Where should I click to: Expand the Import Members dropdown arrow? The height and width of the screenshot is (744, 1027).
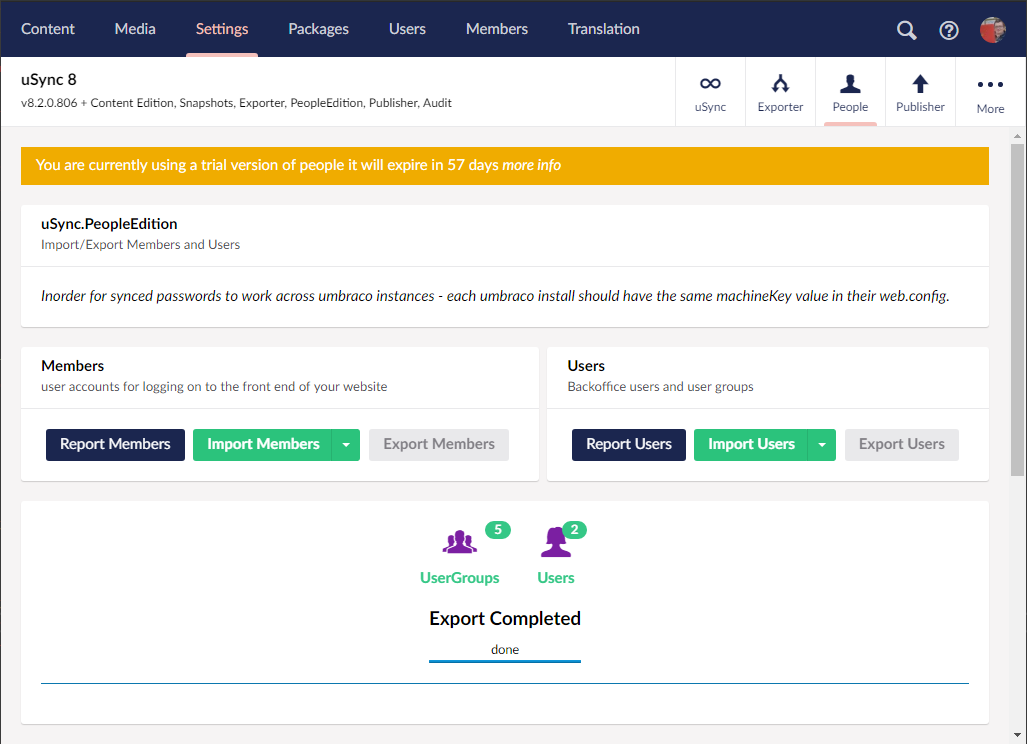click(346, 444)
